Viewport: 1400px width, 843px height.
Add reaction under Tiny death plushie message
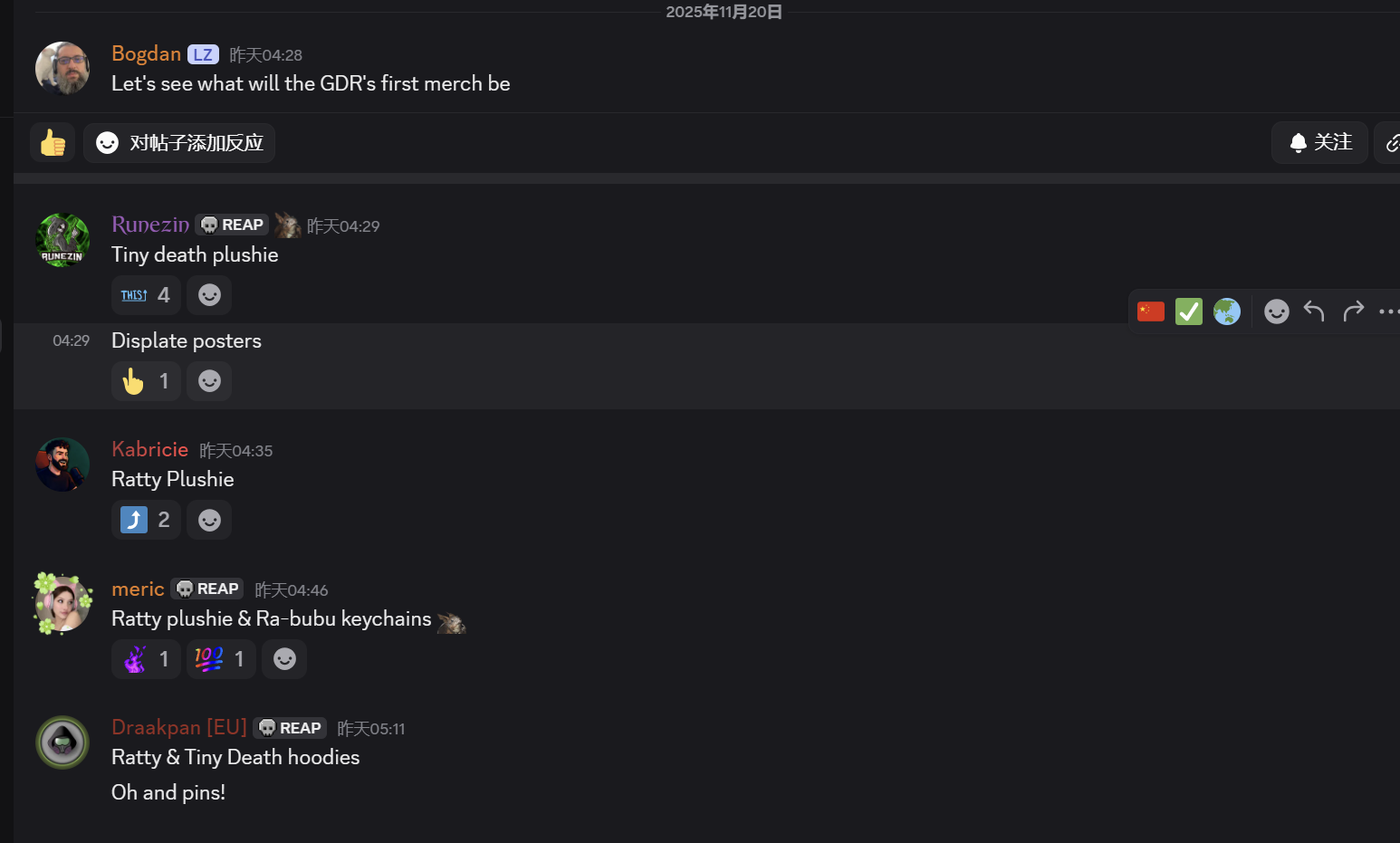[x=209, y=295]
